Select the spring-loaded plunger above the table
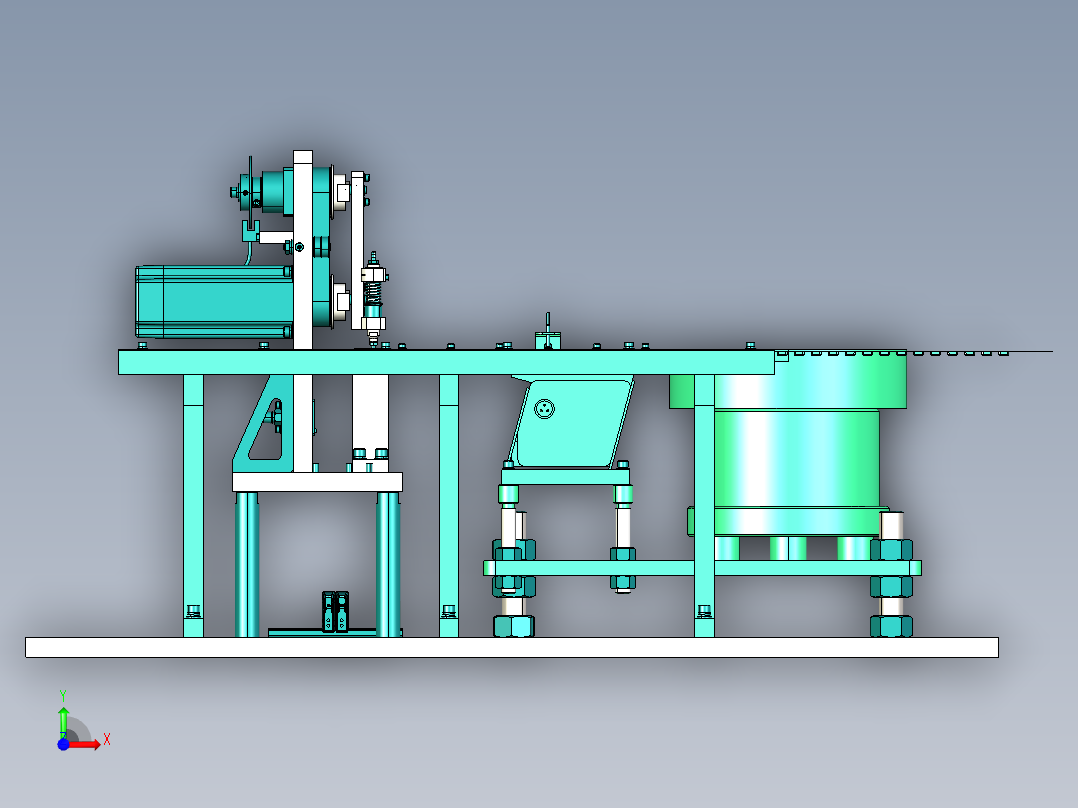Image resolution: width=1078 pixels, height=808 pixels. (373, 297)
